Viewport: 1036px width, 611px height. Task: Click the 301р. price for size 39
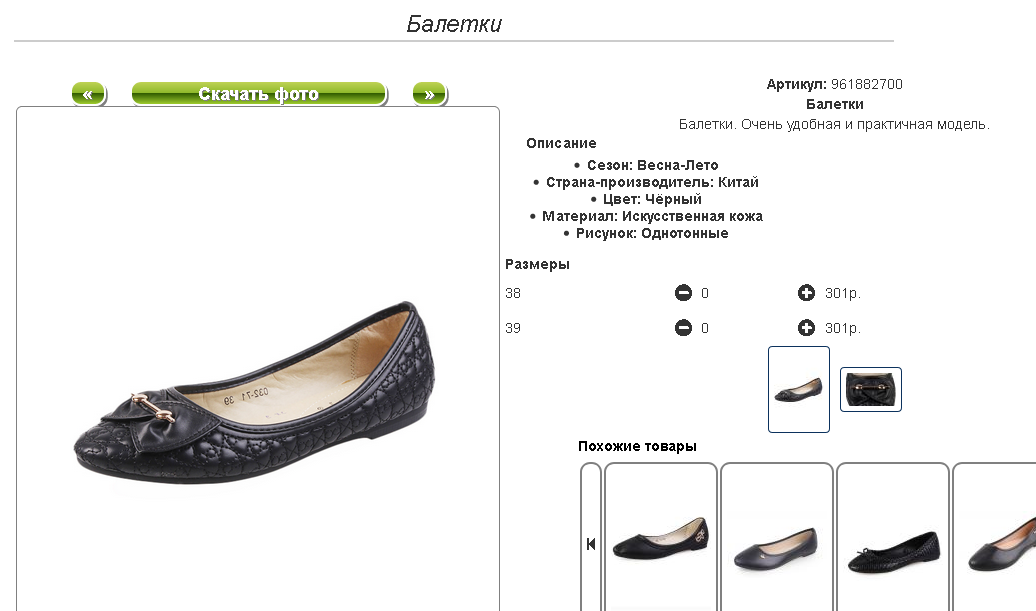pos(843,328)
